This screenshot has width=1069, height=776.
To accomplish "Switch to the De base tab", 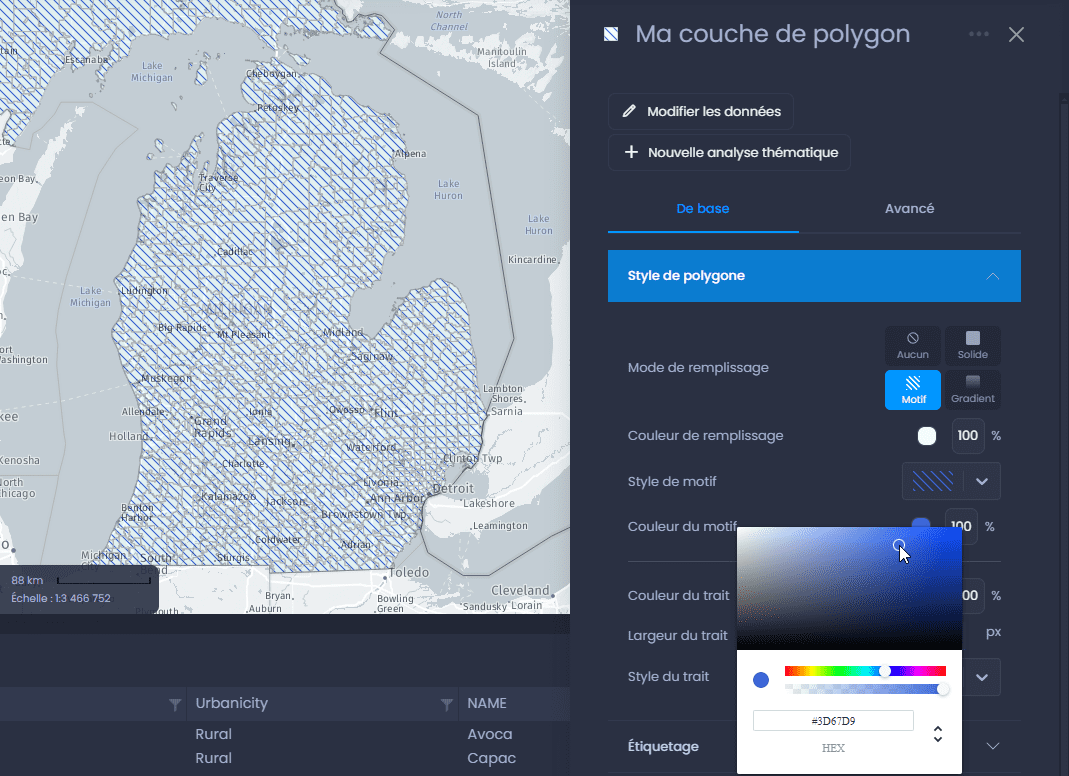I will point(703,209).
